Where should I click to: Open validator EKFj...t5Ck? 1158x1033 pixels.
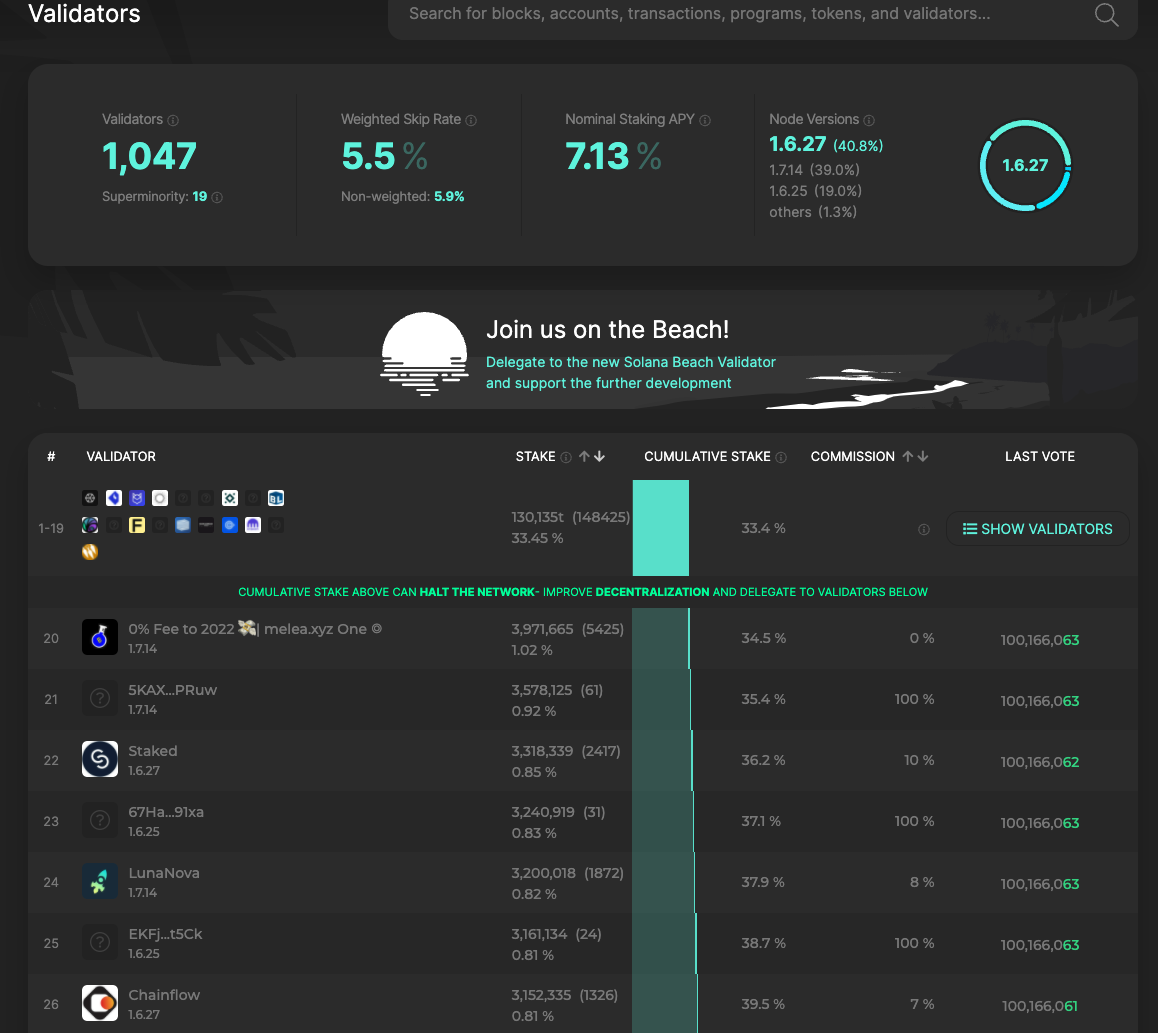tap(165, 934)
